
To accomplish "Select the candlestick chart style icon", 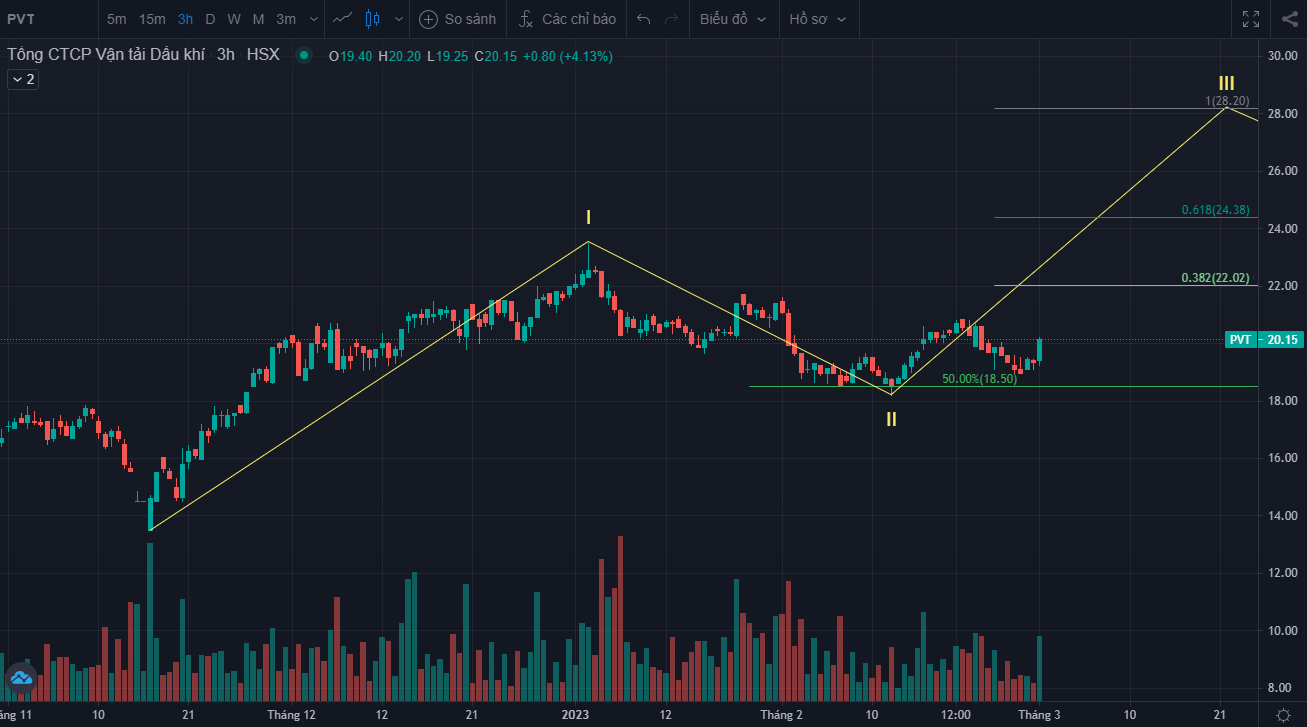I will click(x=373, y=19).
